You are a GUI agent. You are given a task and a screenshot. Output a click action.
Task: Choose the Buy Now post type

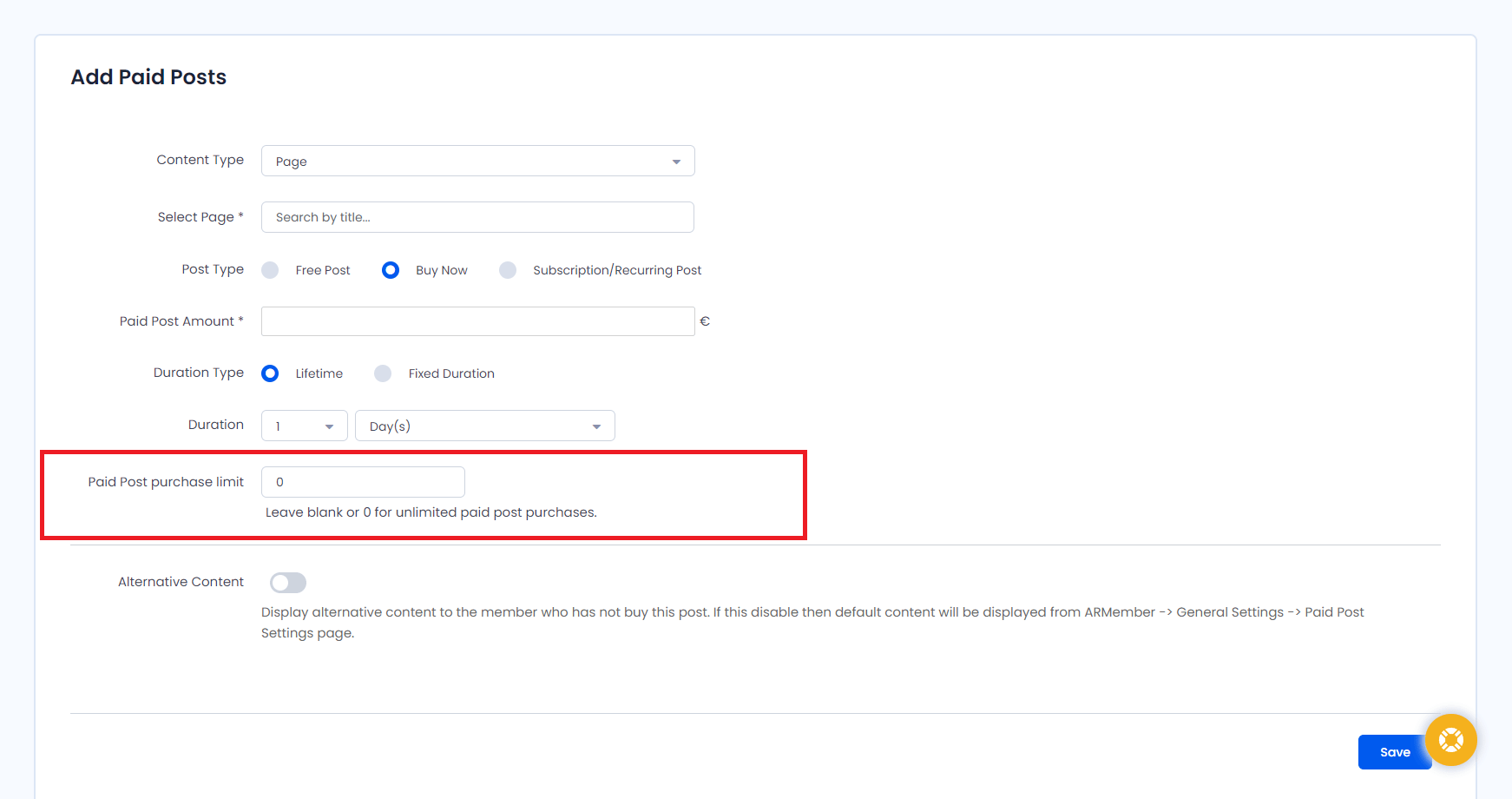[x=391, y=270]
